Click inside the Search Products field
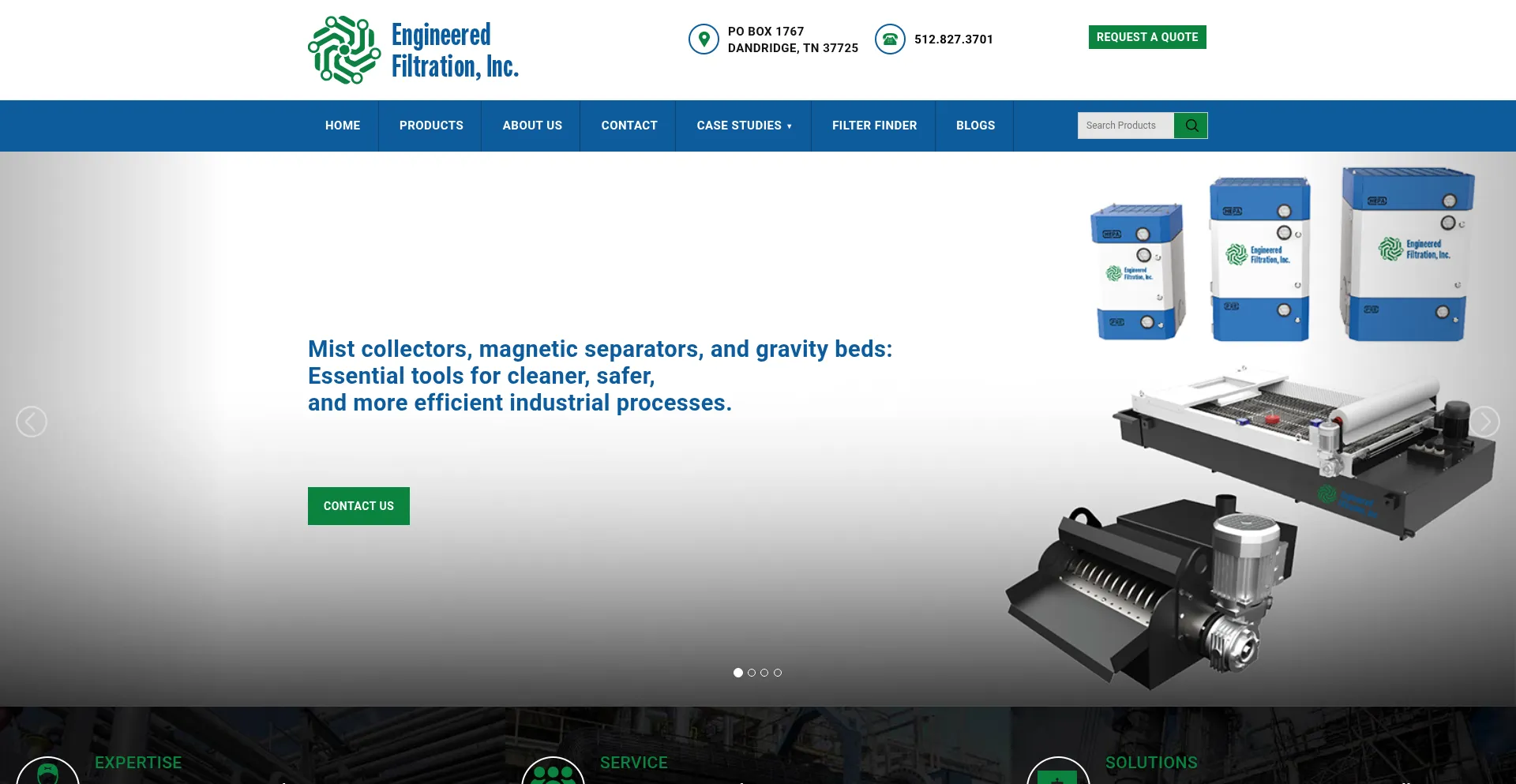This screenshot has height=784, width=1516. (1125, 125)
